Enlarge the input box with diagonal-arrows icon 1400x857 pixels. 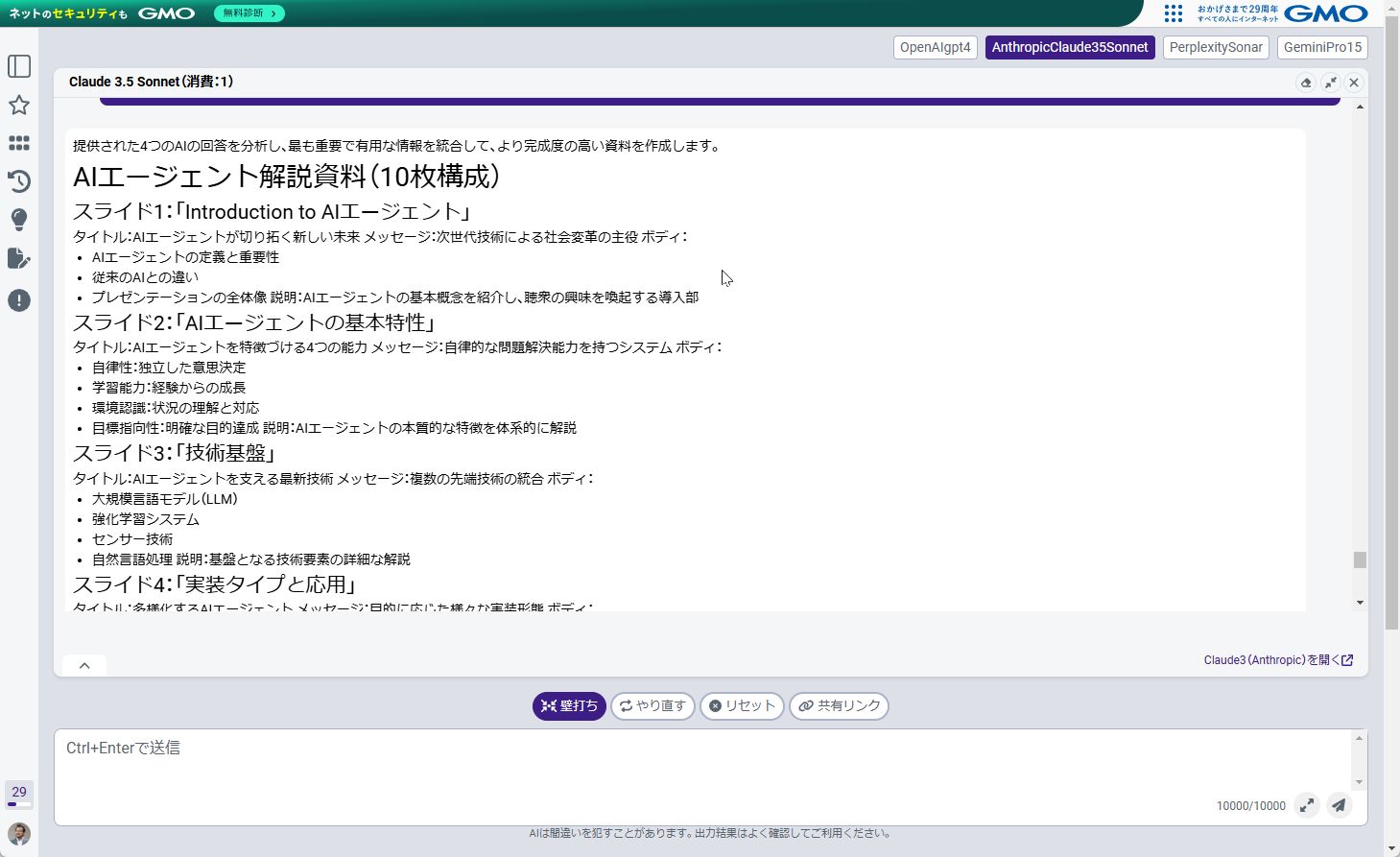tap(1307, 805)
